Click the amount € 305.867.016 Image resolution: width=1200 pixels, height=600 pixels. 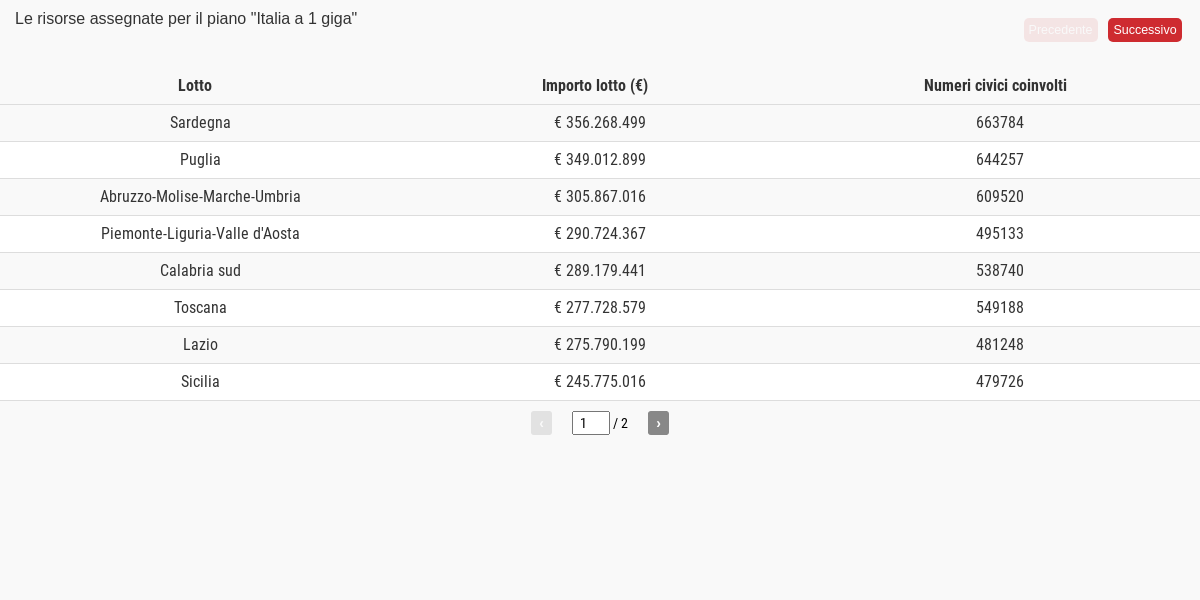pos(600,197)
